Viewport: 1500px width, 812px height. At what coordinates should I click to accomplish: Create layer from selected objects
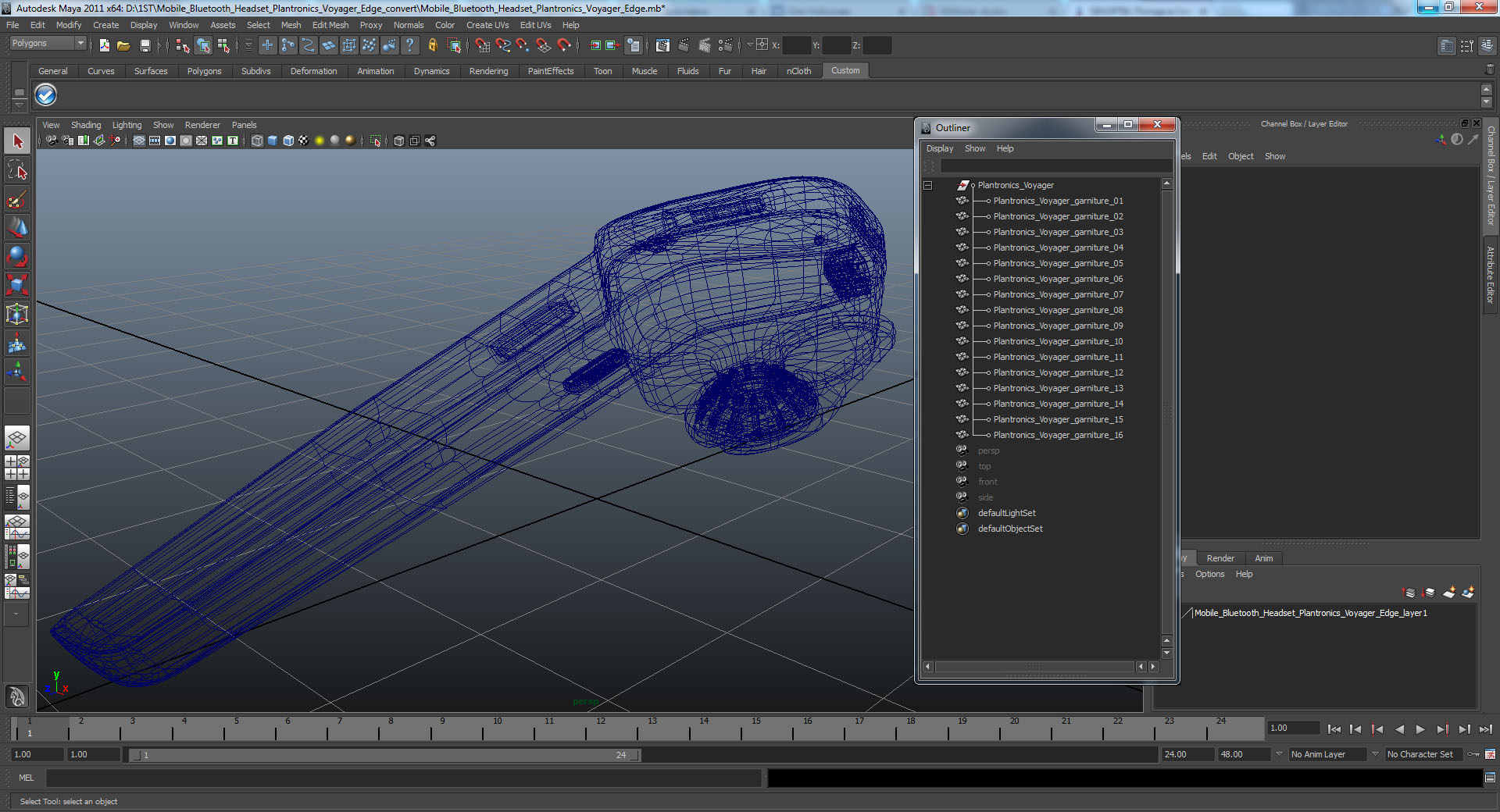coord(1468,593)
